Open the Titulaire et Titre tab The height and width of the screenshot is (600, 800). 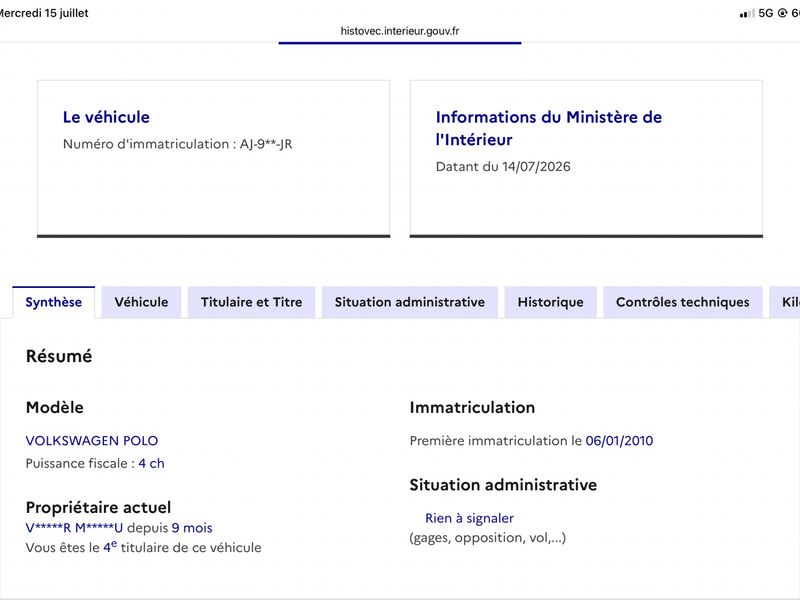252,302
